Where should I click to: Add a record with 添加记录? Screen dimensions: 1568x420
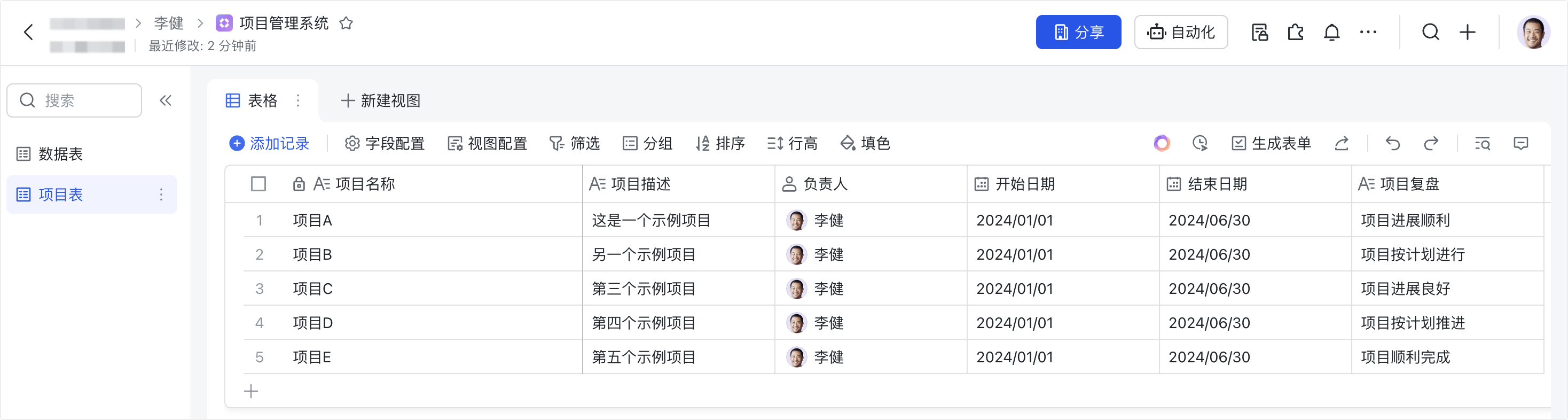click(x=270, y=144)
